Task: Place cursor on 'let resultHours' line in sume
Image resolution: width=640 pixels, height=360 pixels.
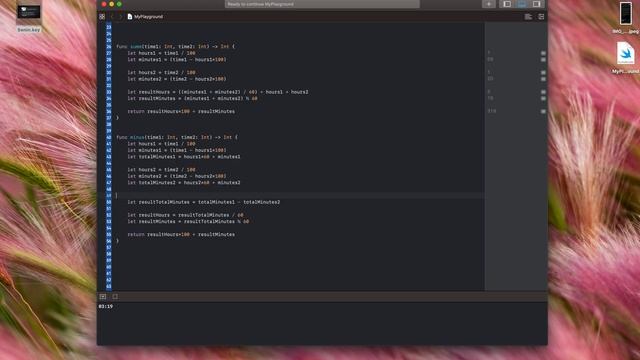Action: tap(218, 92)
